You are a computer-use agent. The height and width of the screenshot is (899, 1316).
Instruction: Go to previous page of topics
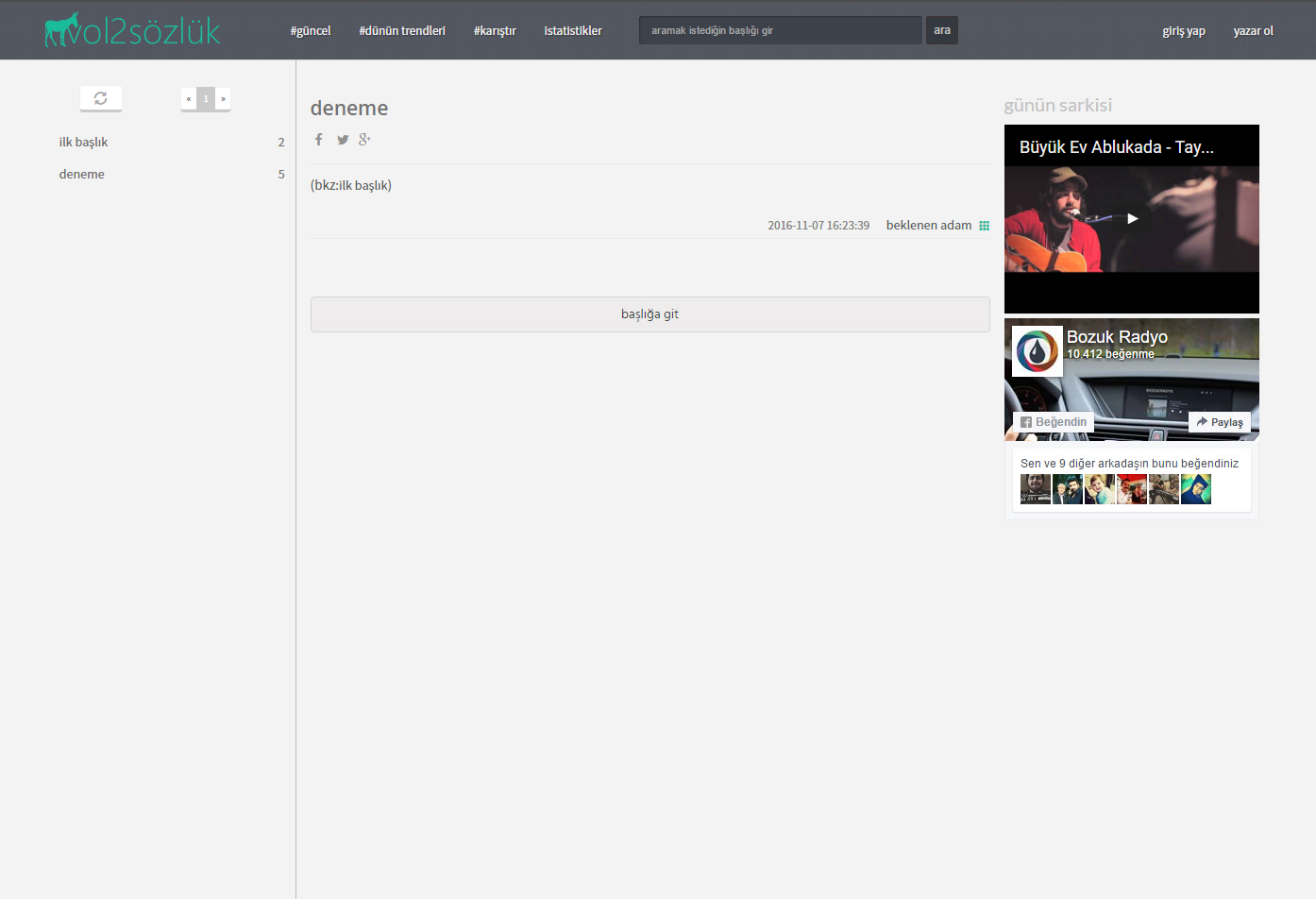[x=189, y=99]
